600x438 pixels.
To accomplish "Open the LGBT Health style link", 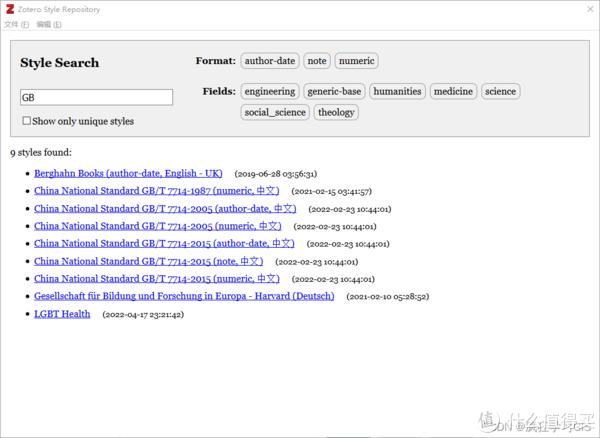I will coord(62,314).
